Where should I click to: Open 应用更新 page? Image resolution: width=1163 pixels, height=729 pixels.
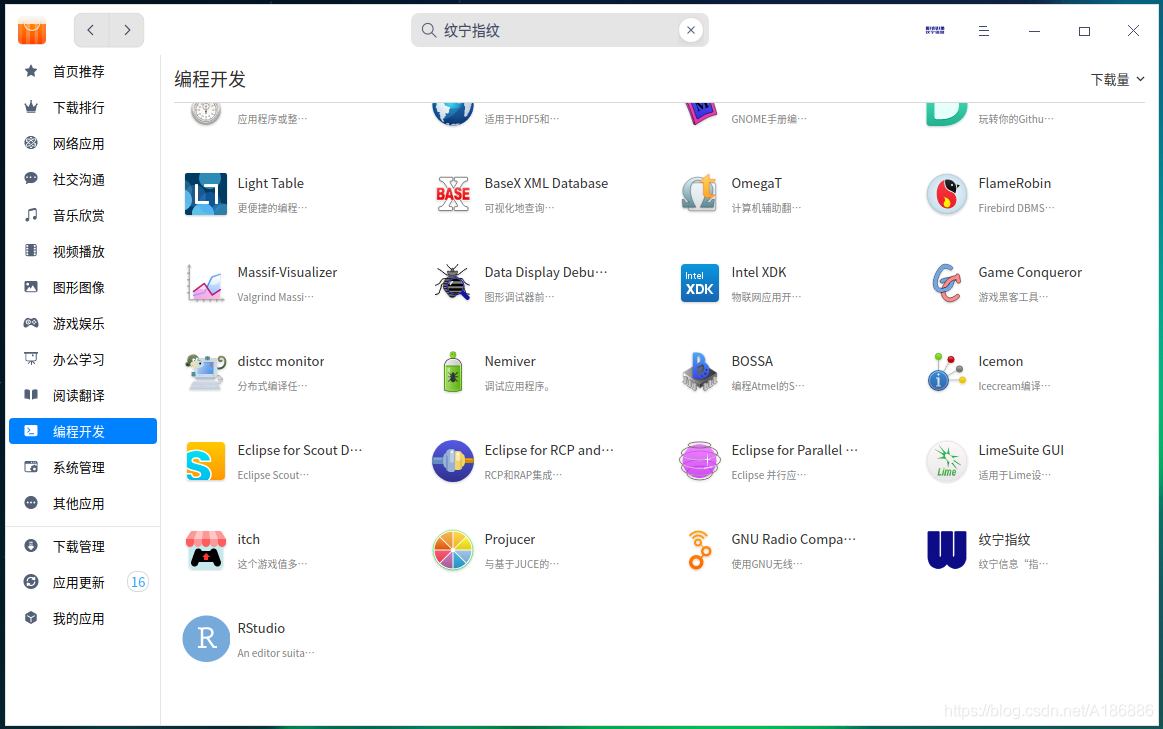(x=83, y=583)
